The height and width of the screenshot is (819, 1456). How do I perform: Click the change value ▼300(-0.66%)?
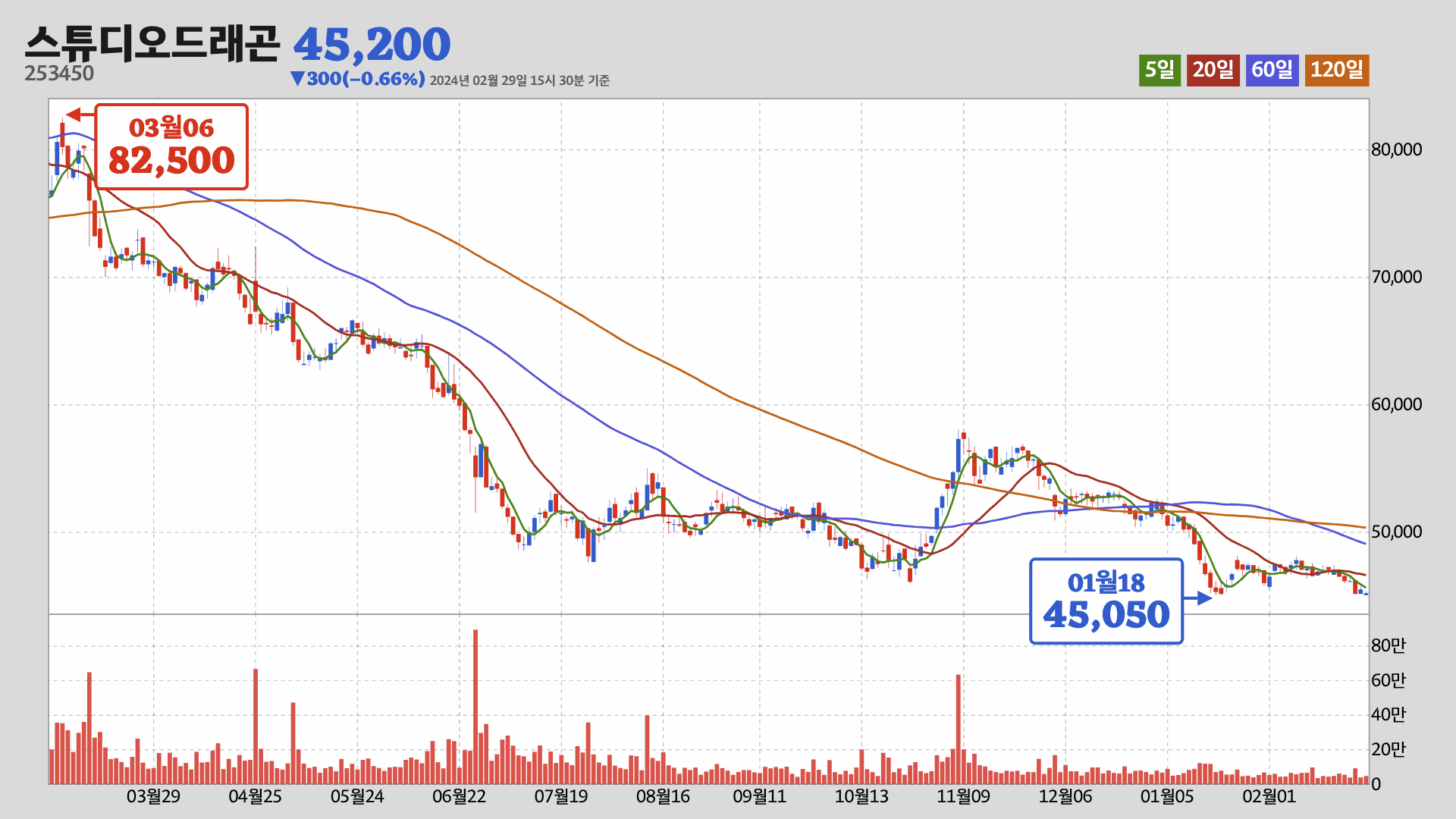(358, 79)
